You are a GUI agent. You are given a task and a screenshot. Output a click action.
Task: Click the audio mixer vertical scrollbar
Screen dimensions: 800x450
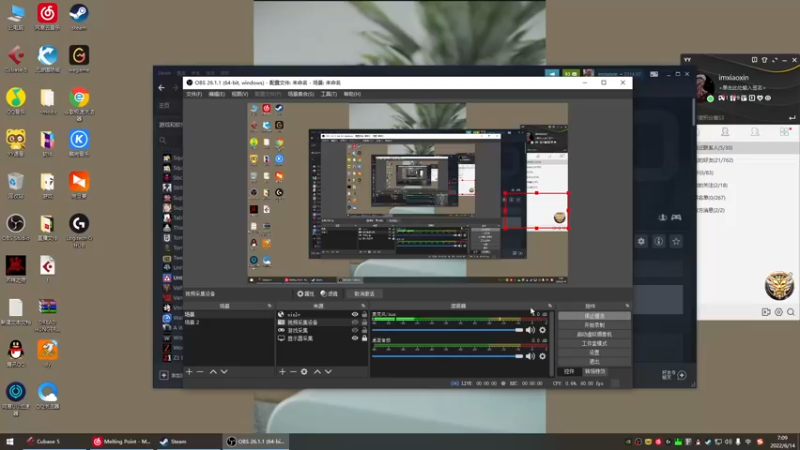point(552,342)
